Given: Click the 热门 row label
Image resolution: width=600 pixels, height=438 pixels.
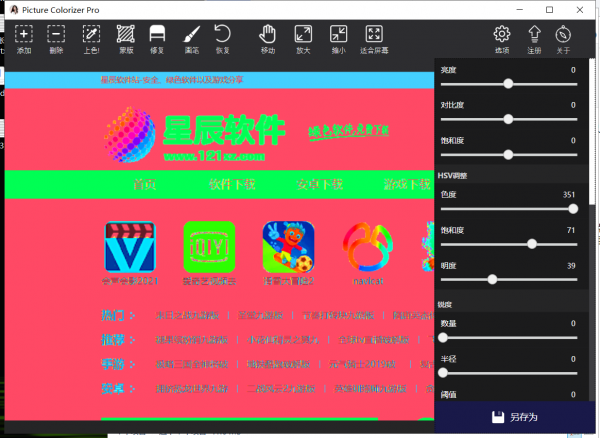Looking at the screenshot, I should [x=113, y=315].
